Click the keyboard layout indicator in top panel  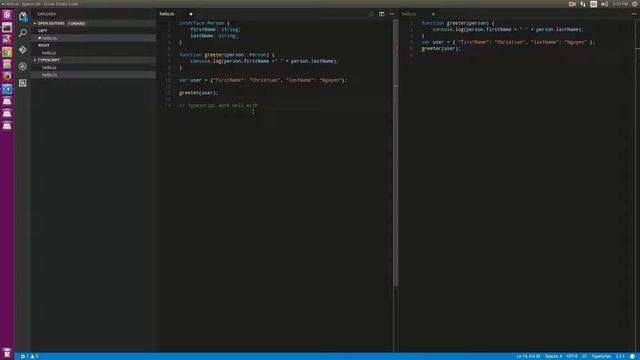click(x=593, y=4)
